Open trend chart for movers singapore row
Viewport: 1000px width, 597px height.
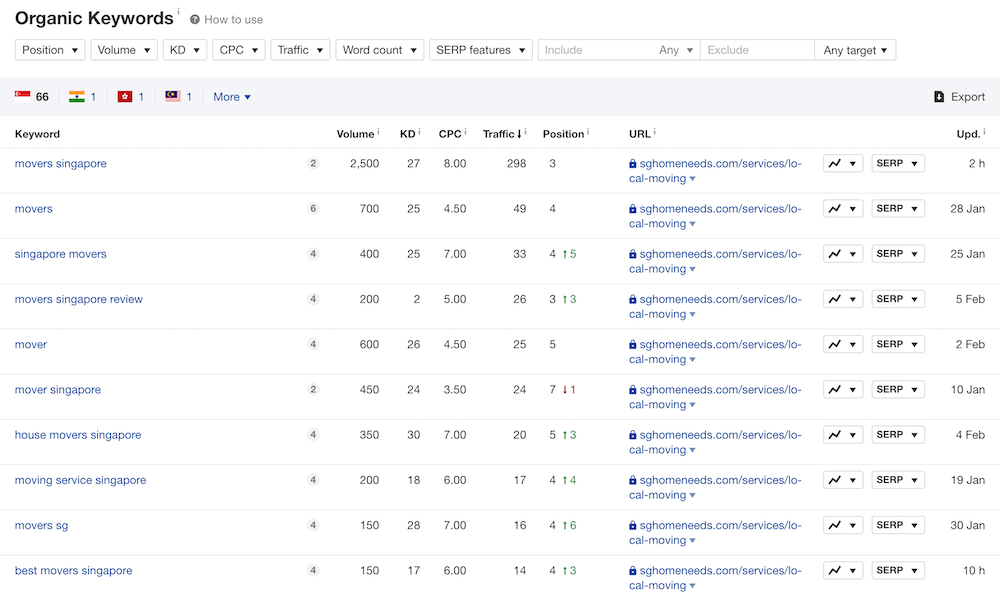point(842,164)
